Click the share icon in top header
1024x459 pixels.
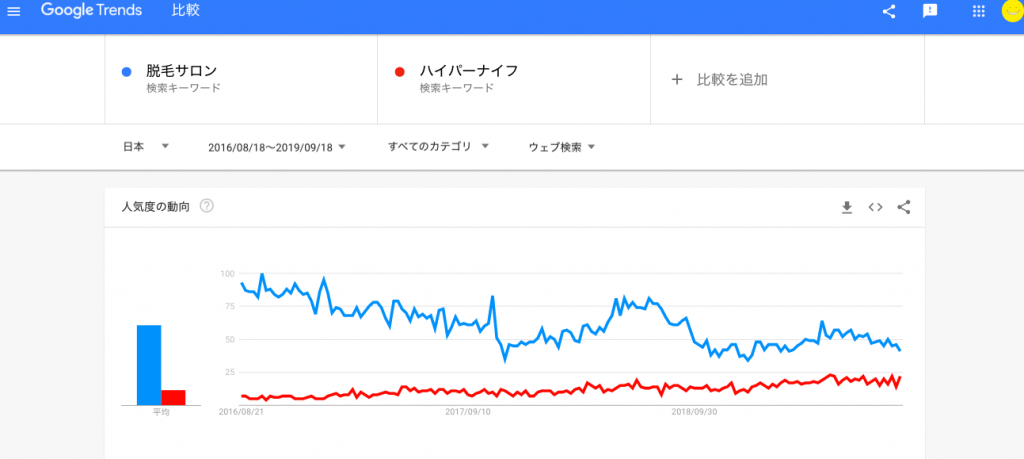[888, 12]
